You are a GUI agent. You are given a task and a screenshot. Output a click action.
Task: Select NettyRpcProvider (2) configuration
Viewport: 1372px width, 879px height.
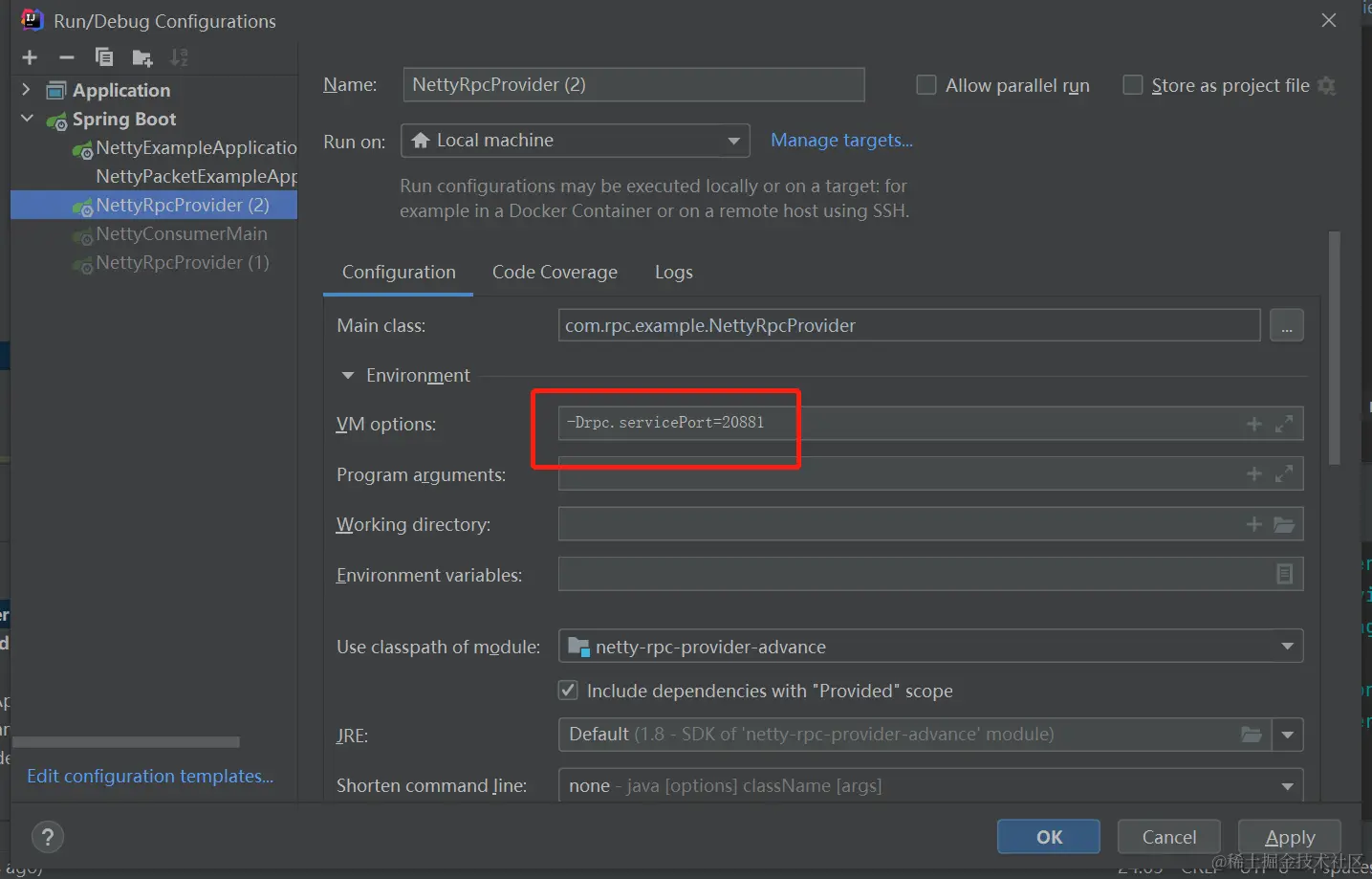click(154, 205)
